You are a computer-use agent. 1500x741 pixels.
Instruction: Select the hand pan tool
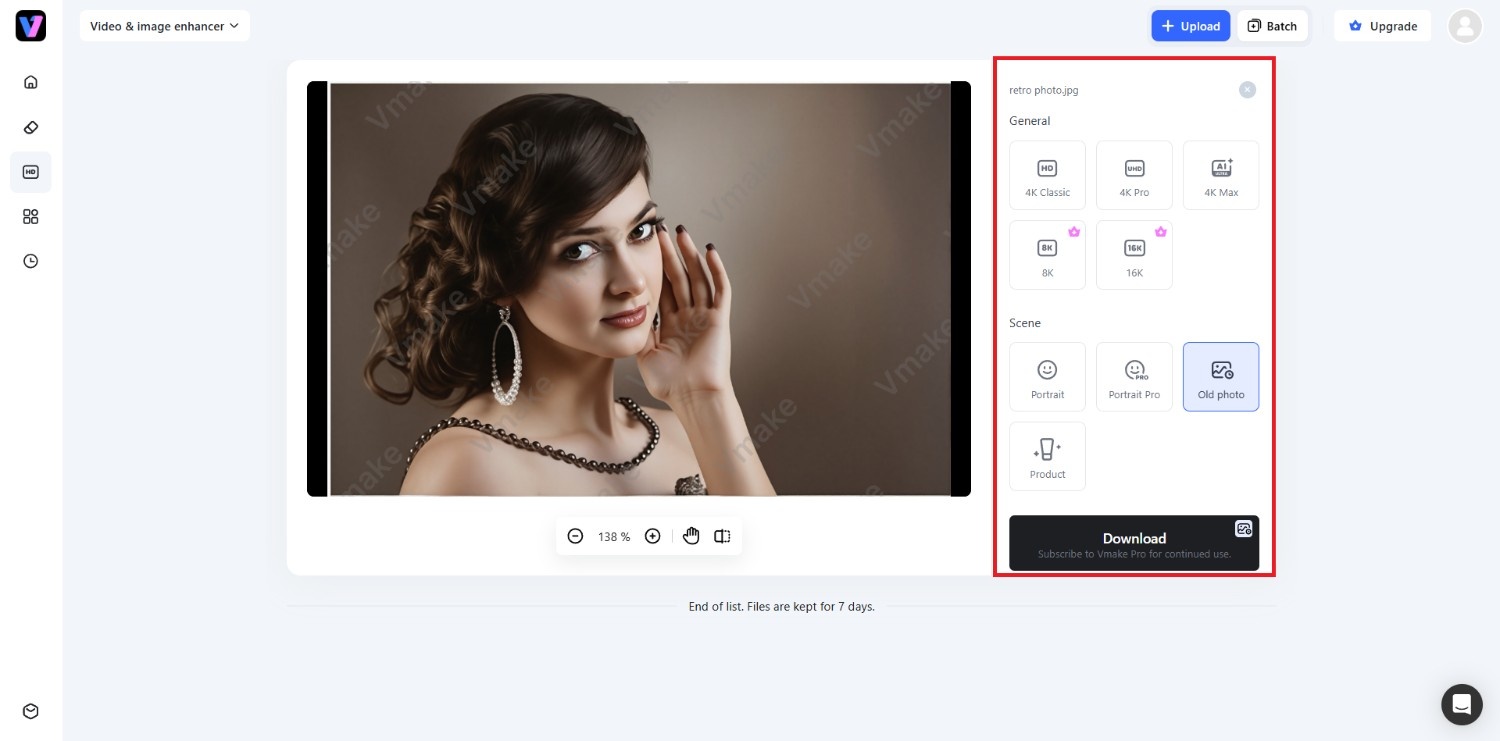coord(691,536)
